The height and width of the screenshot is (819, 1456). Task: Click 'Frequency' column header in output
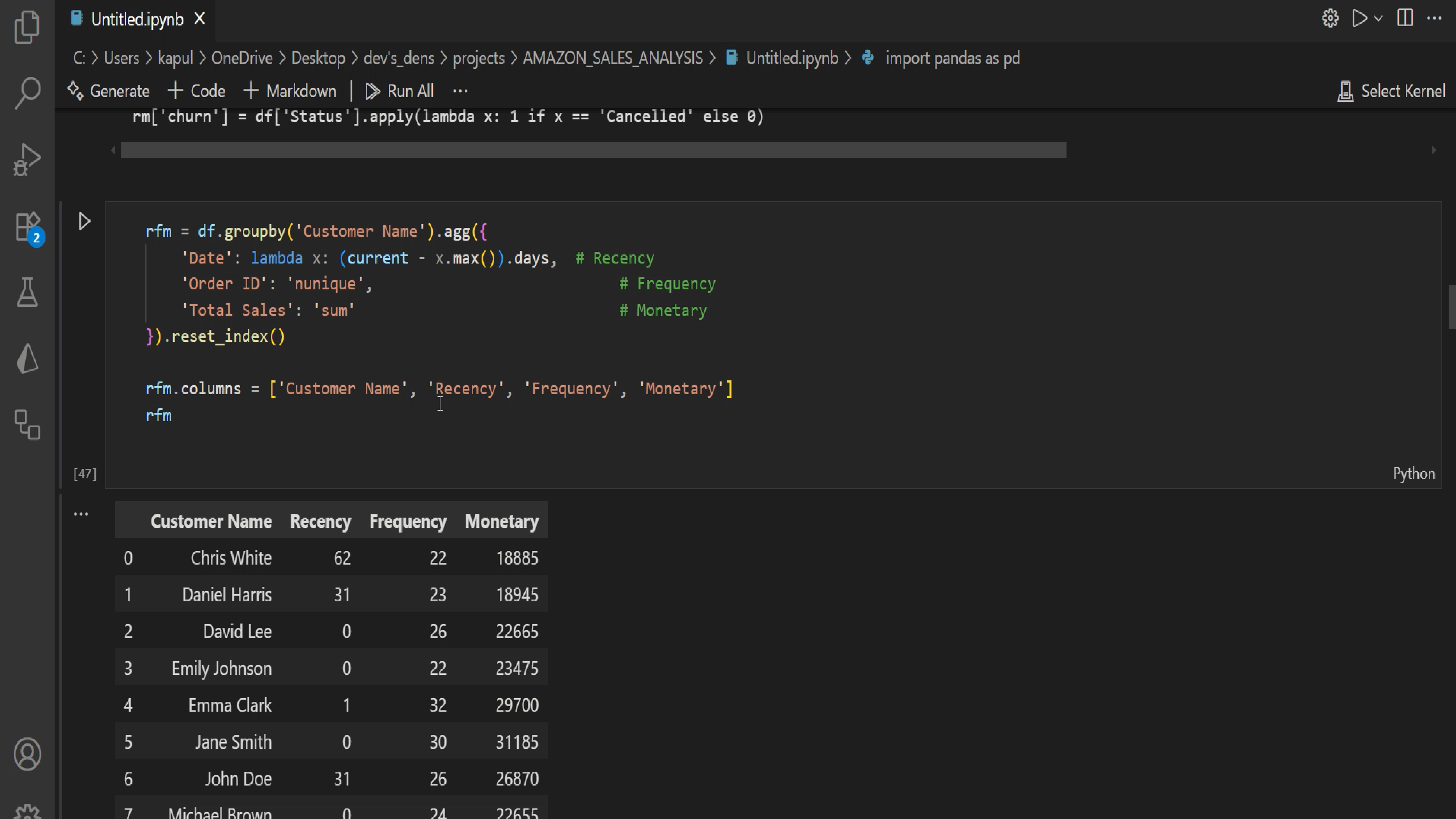click(408, 521)
